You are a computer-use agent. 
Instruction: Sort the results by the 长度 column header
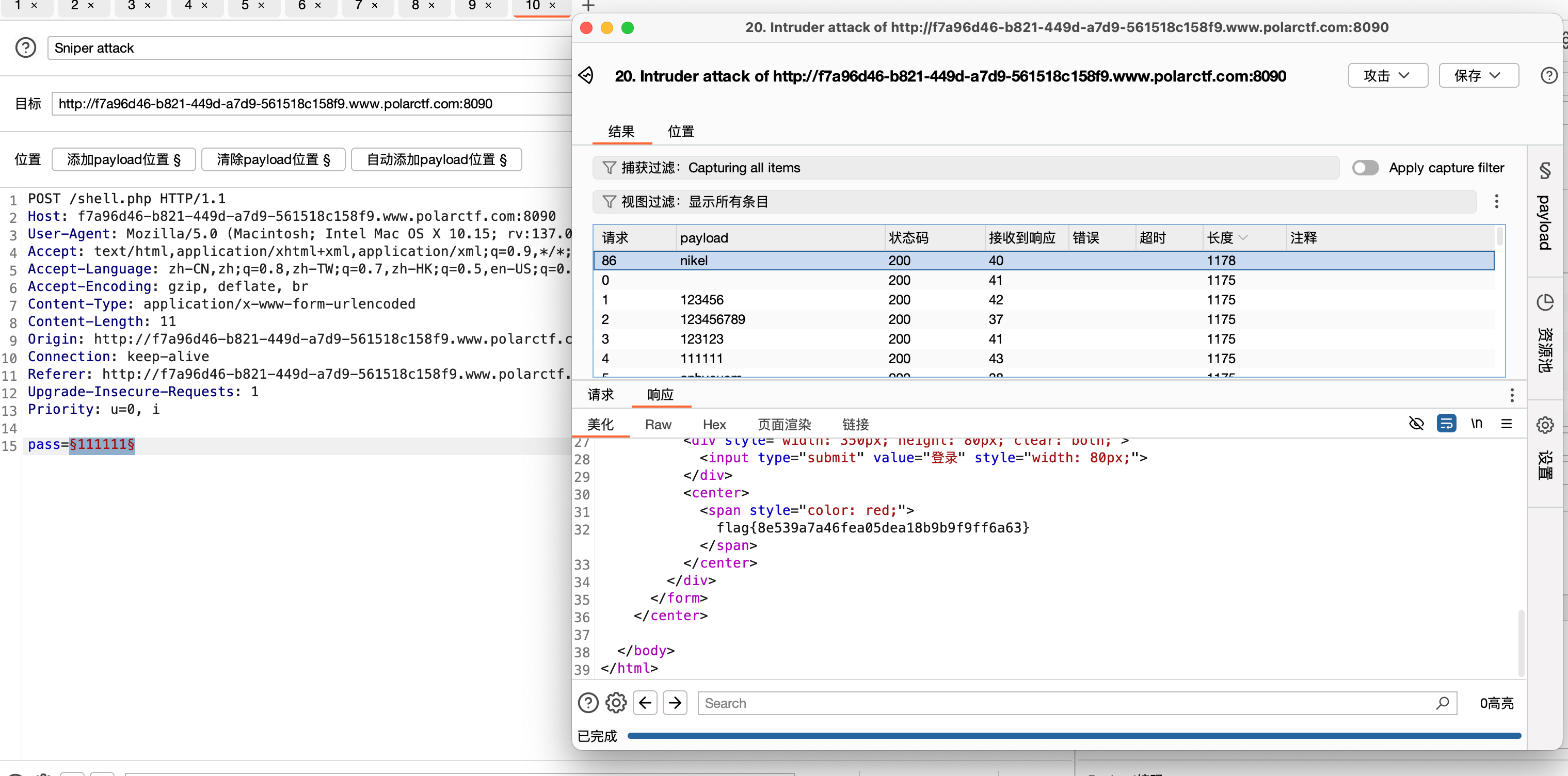coord(1221,238)
